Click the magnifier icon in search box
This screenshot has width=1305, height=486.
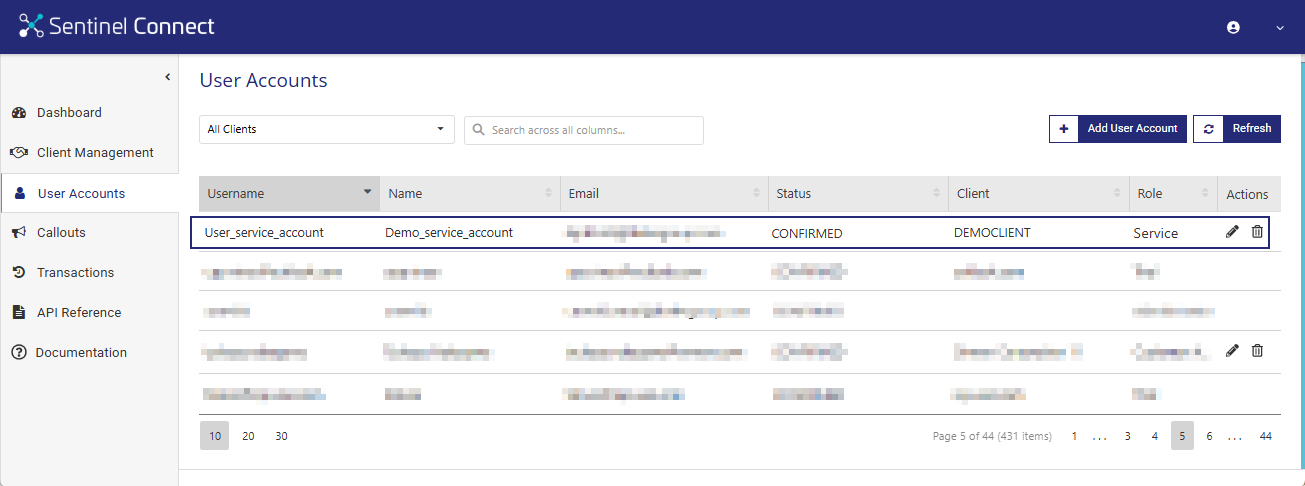479,130
